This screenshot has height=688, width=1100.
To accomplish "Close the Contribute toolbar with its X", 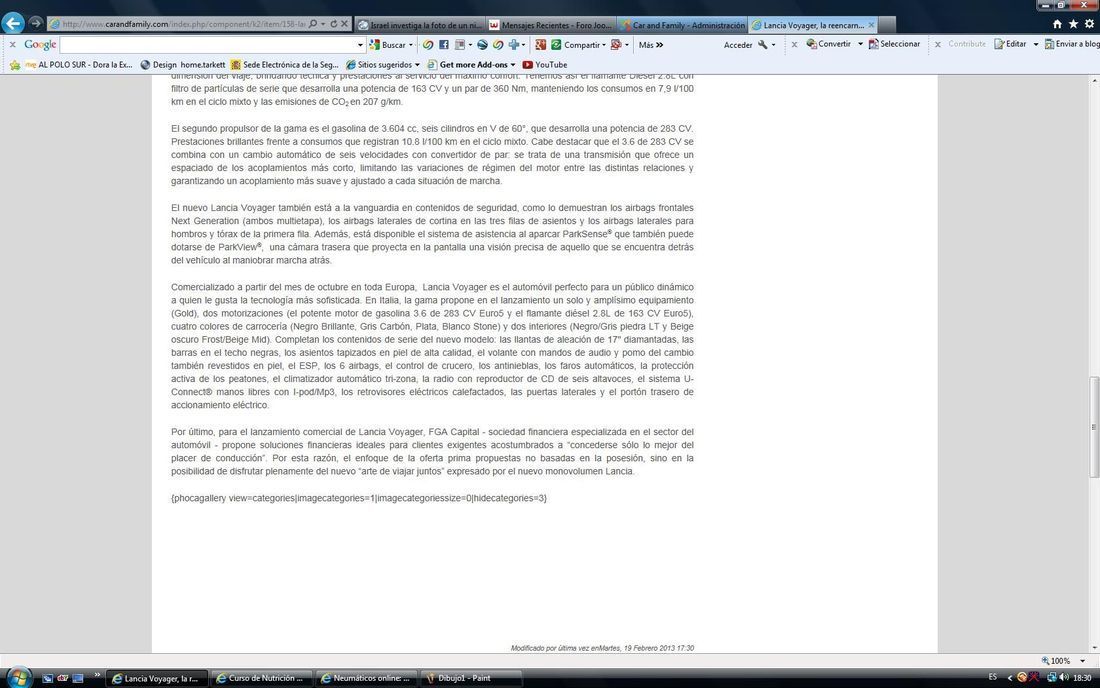I will 938,44.
